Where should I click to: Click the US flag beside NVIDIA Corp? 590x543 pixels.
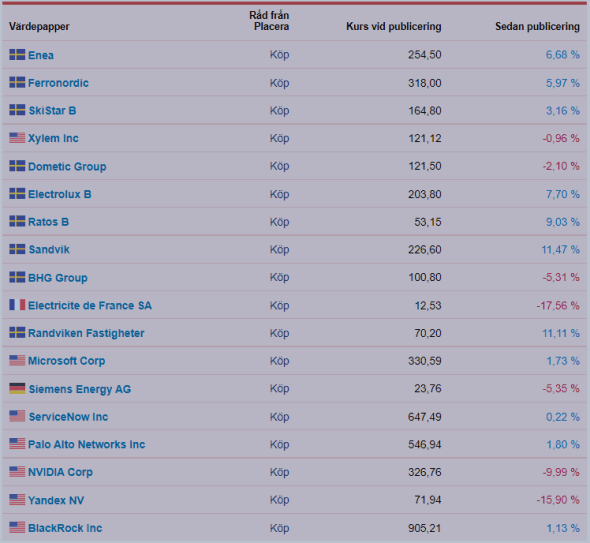pyautogui.click(x=17, y=472)
